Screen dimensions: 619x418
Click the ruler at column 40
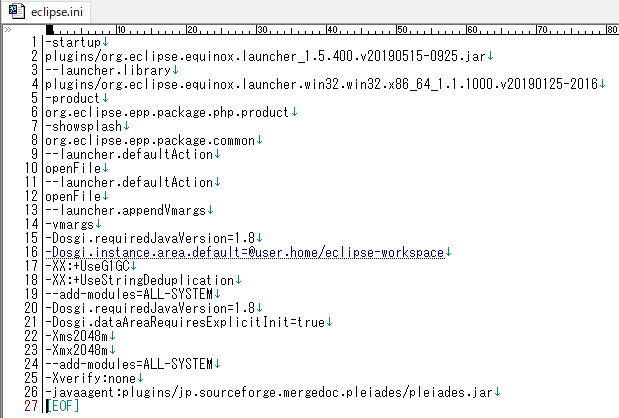(332, 30)
